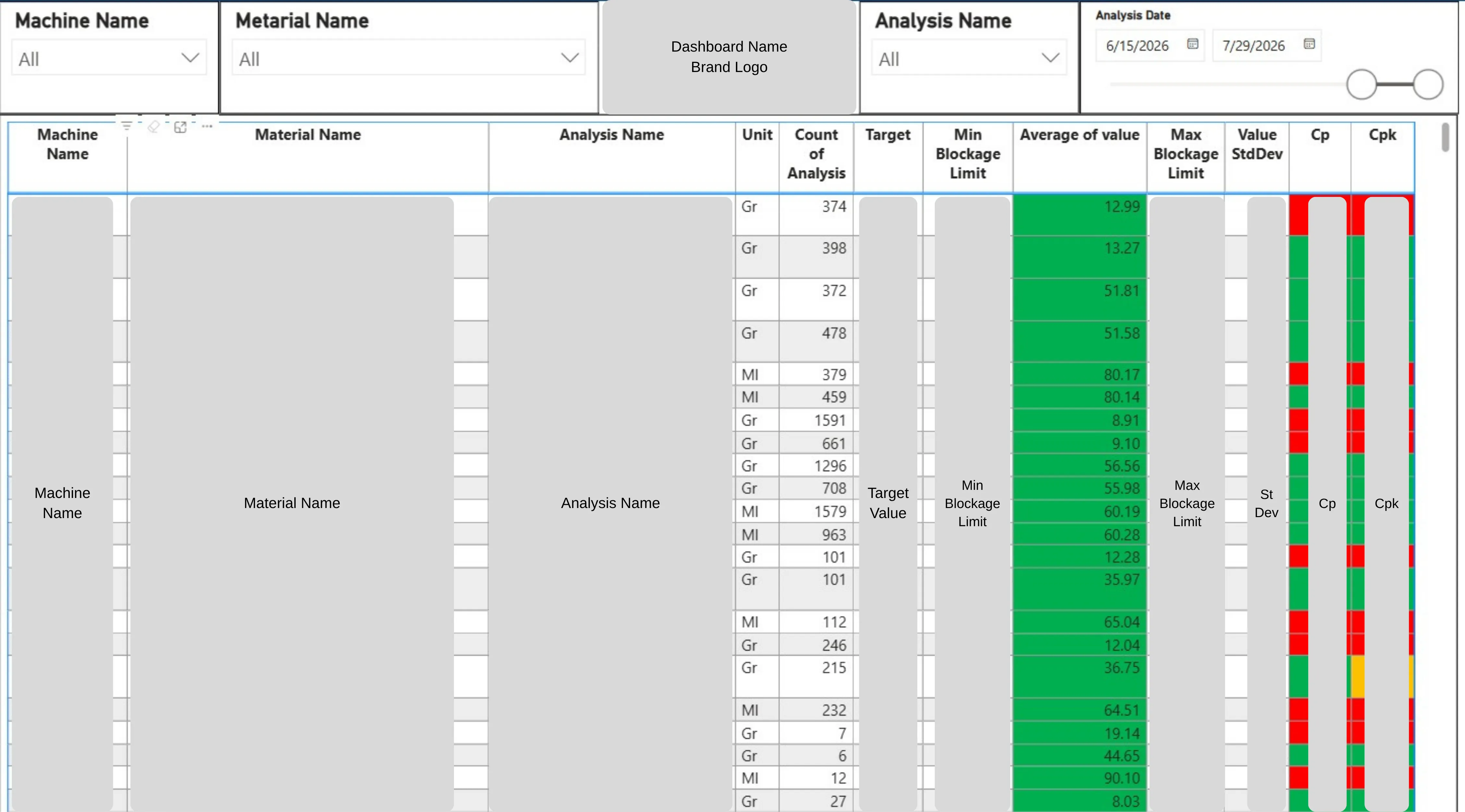1465x812 pixels.
Task: Open calendar picker for 7/29/2026 date
Action: (1309, 44)
